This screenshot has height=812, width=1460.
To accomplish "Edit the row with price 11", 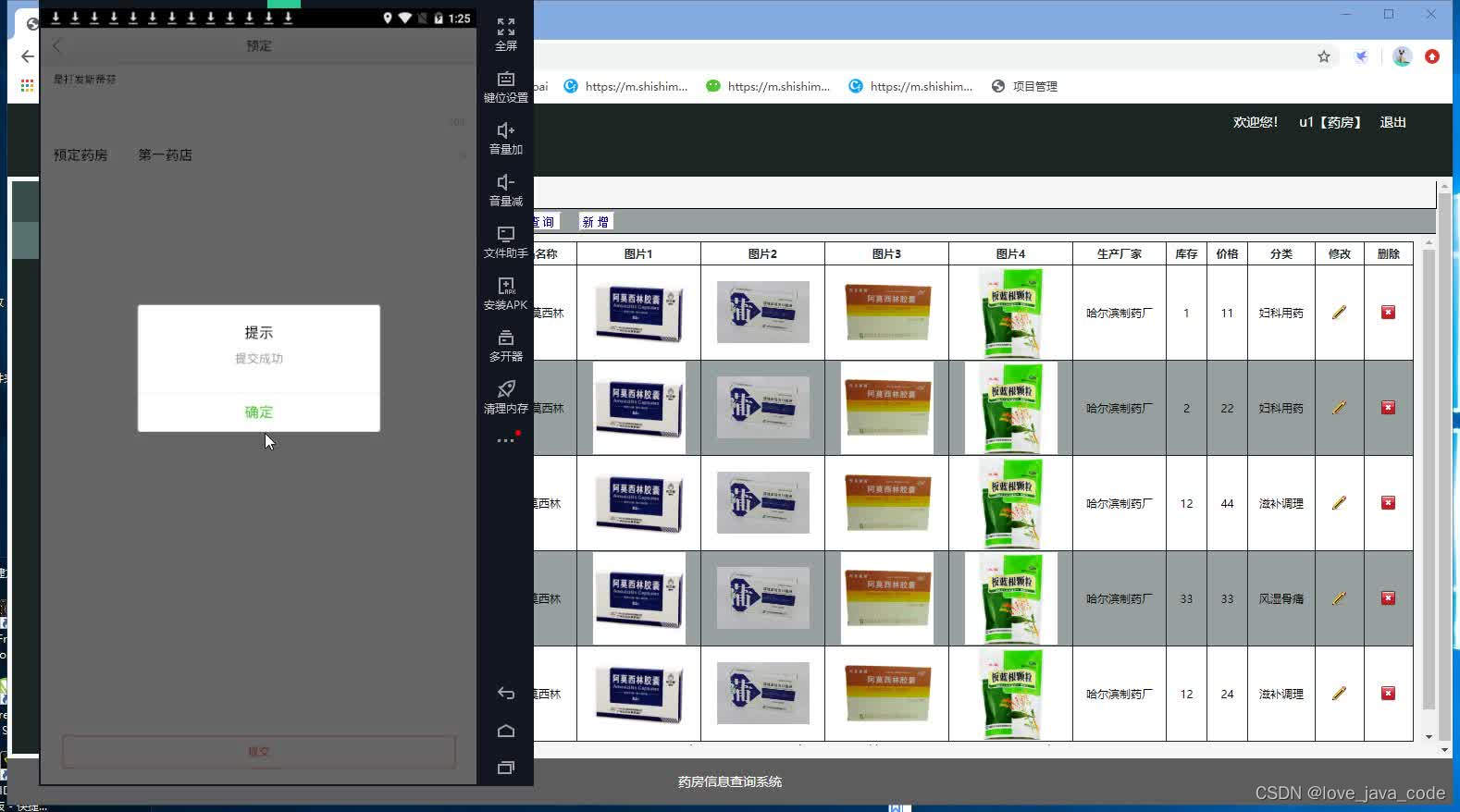I will (1339, 313).
